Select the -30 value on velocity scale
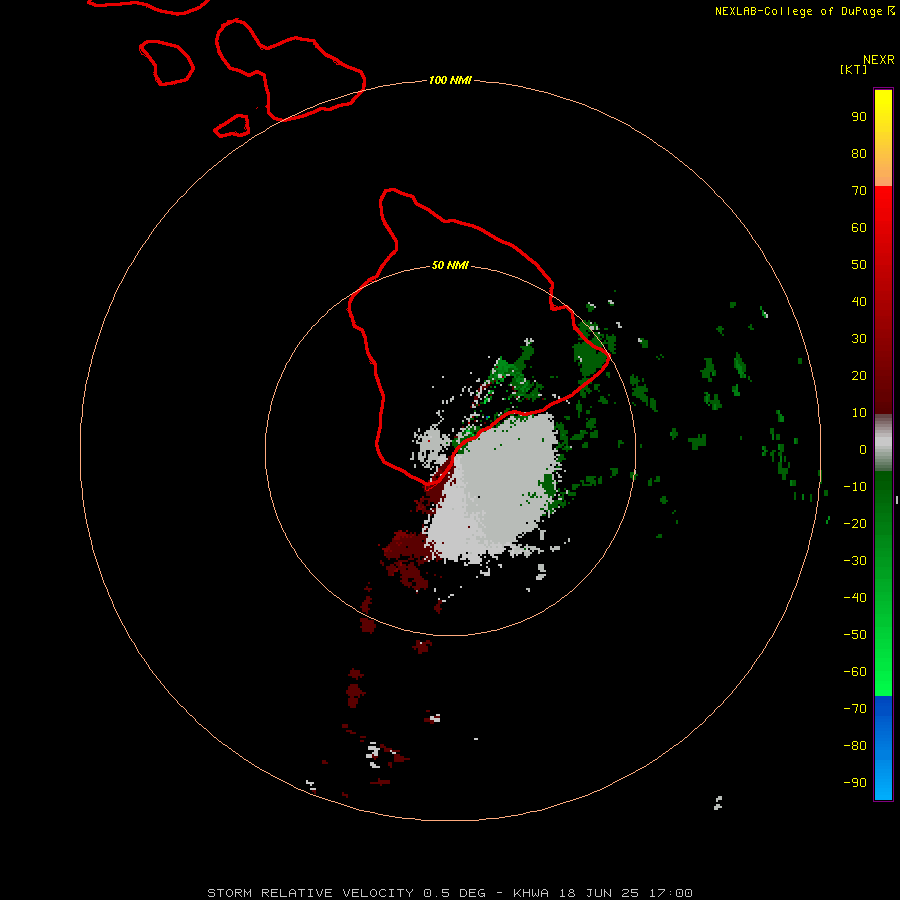The height and width of the screenshot is (900, 900). click(x=855, y=561)
